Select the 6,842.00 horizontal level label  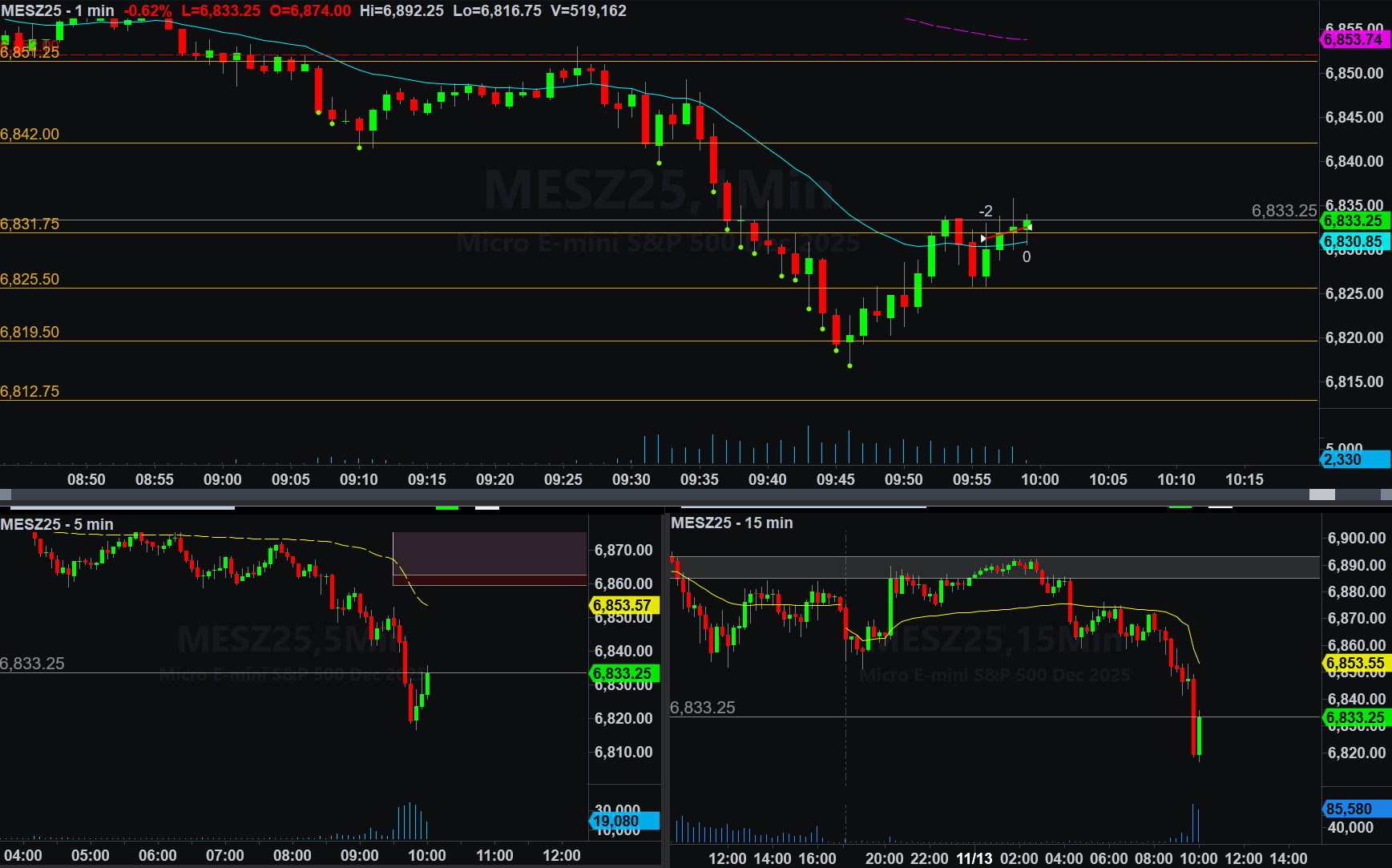pos(30,134)
